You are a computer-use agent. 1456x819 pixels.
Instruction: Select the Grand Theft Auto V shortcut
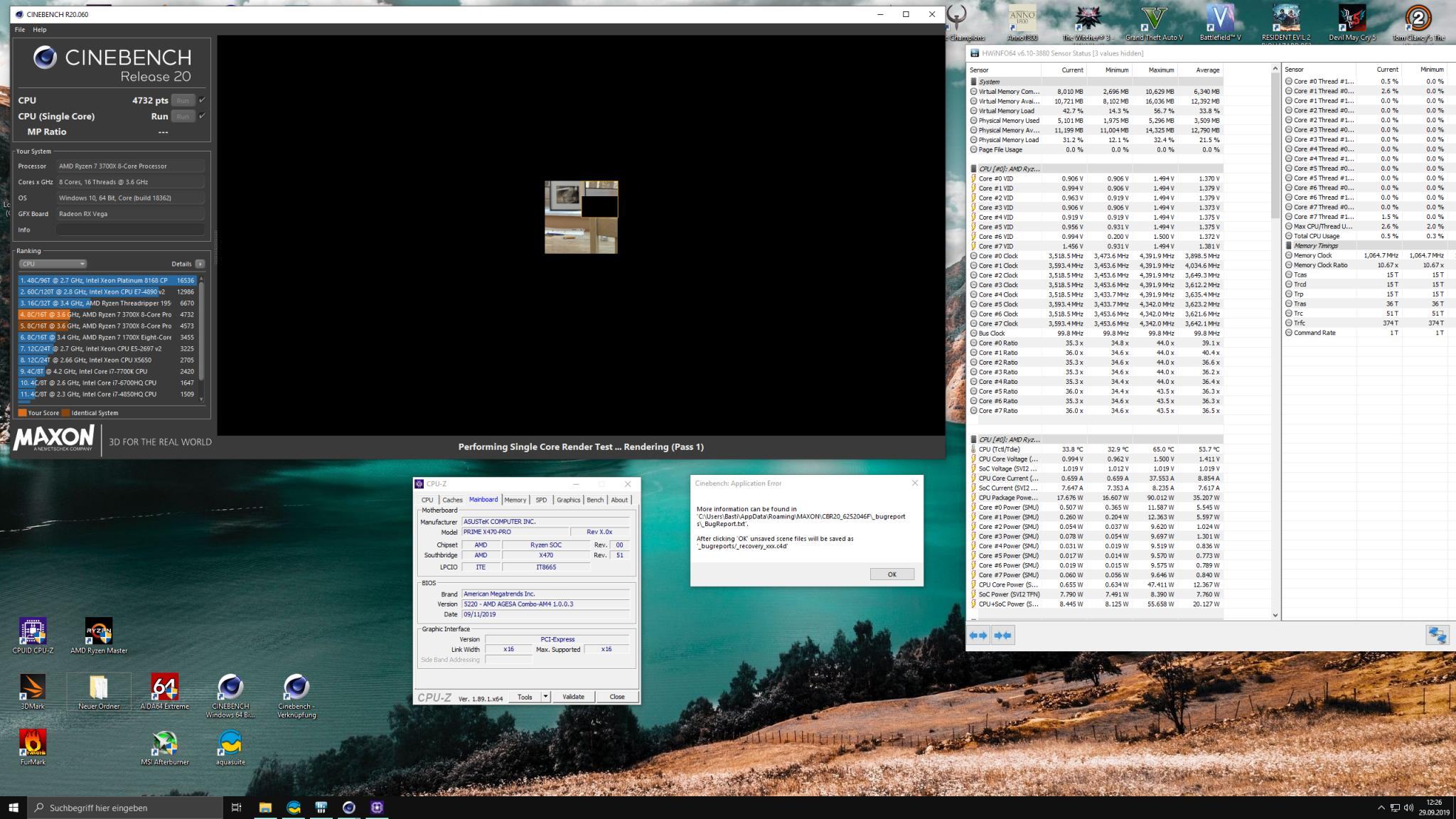coord(1154,23)
